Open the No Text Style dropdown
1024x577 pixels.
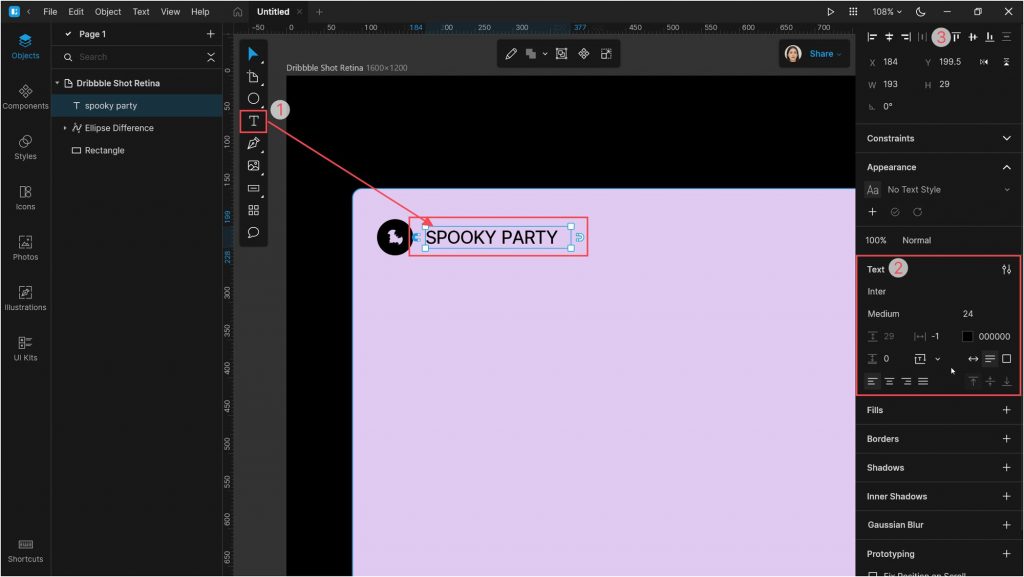(x=938, y=190)
